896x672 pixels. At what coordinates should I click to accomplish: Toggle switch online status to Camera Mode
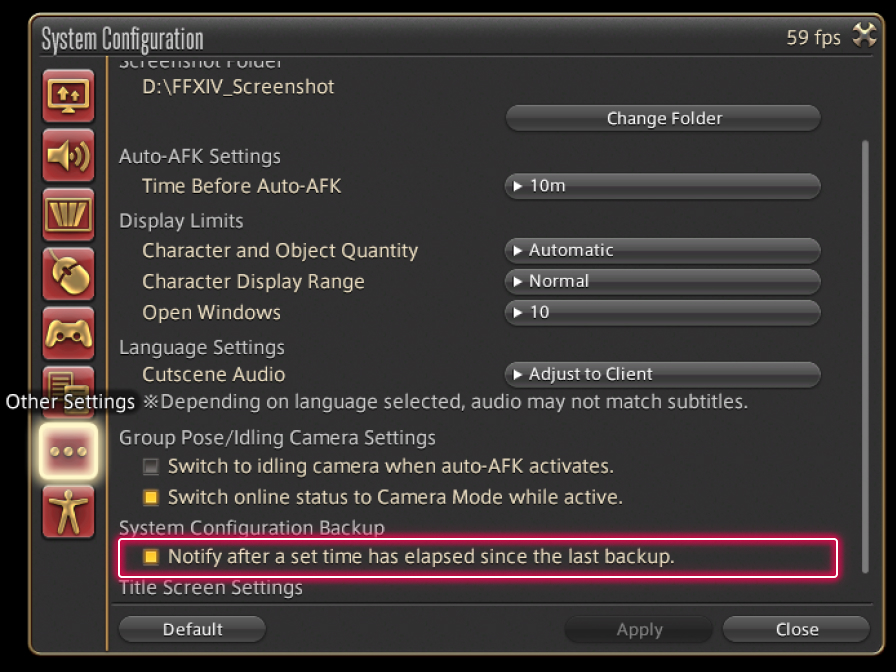point(151,497)
